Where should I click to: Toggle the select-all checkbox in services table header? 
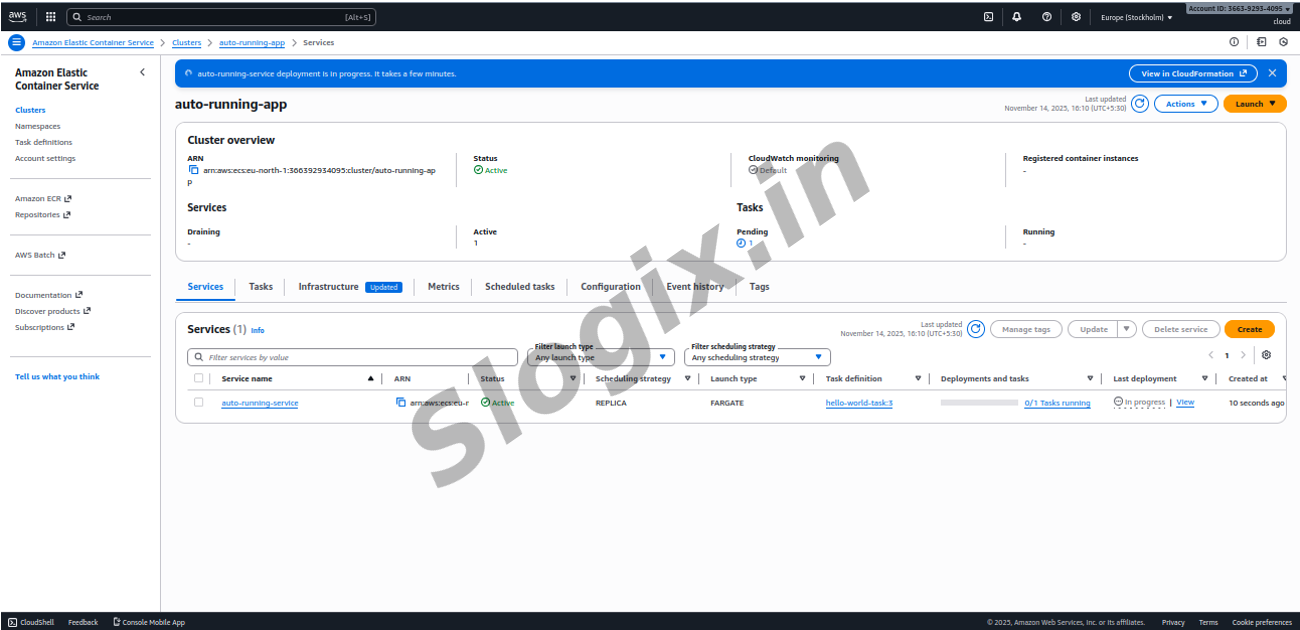pos(198,378)
